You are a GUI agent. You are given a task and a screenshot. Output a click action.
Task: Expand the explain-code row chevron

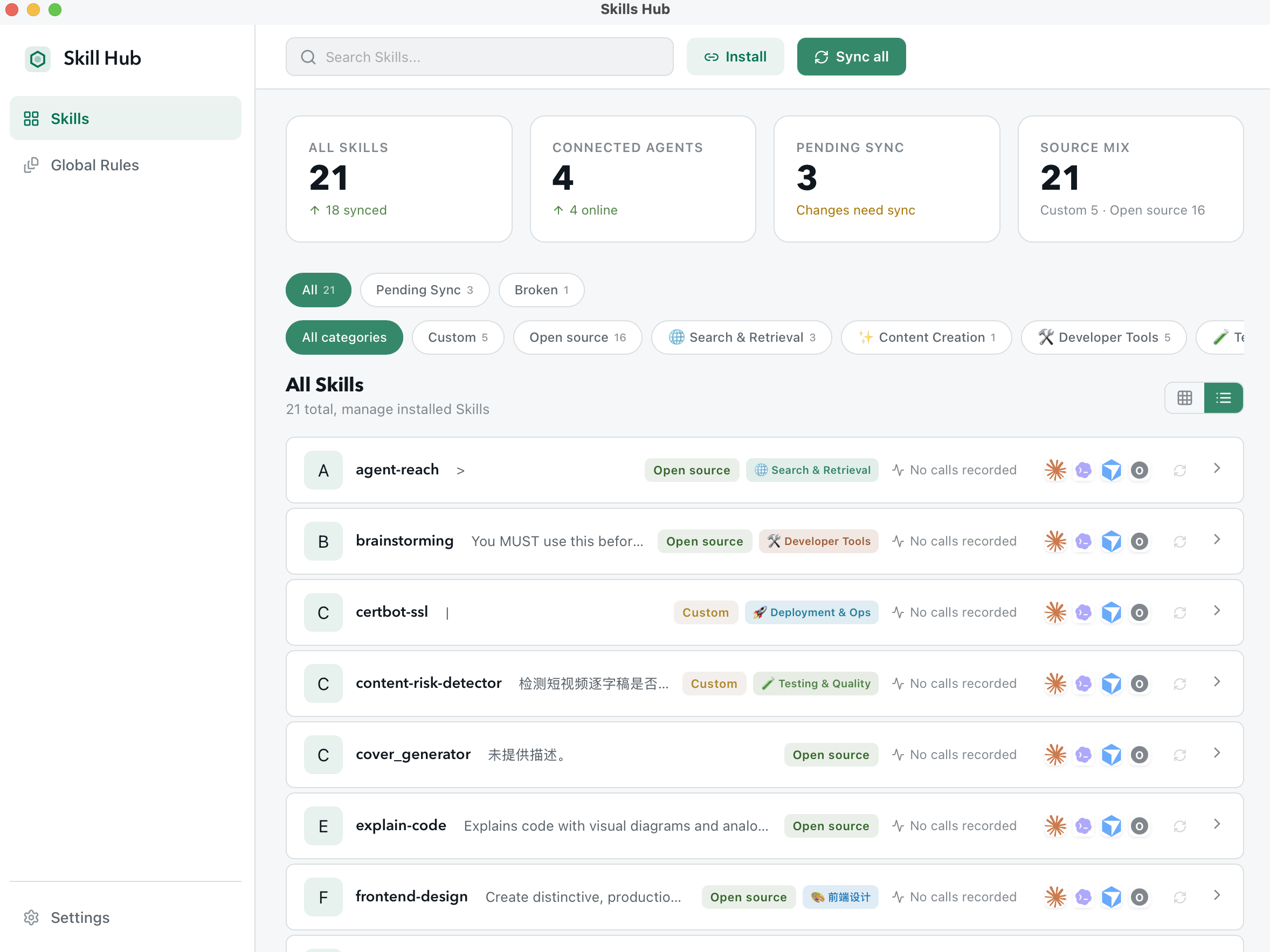pyautogui.click(x=1217, y=825)
